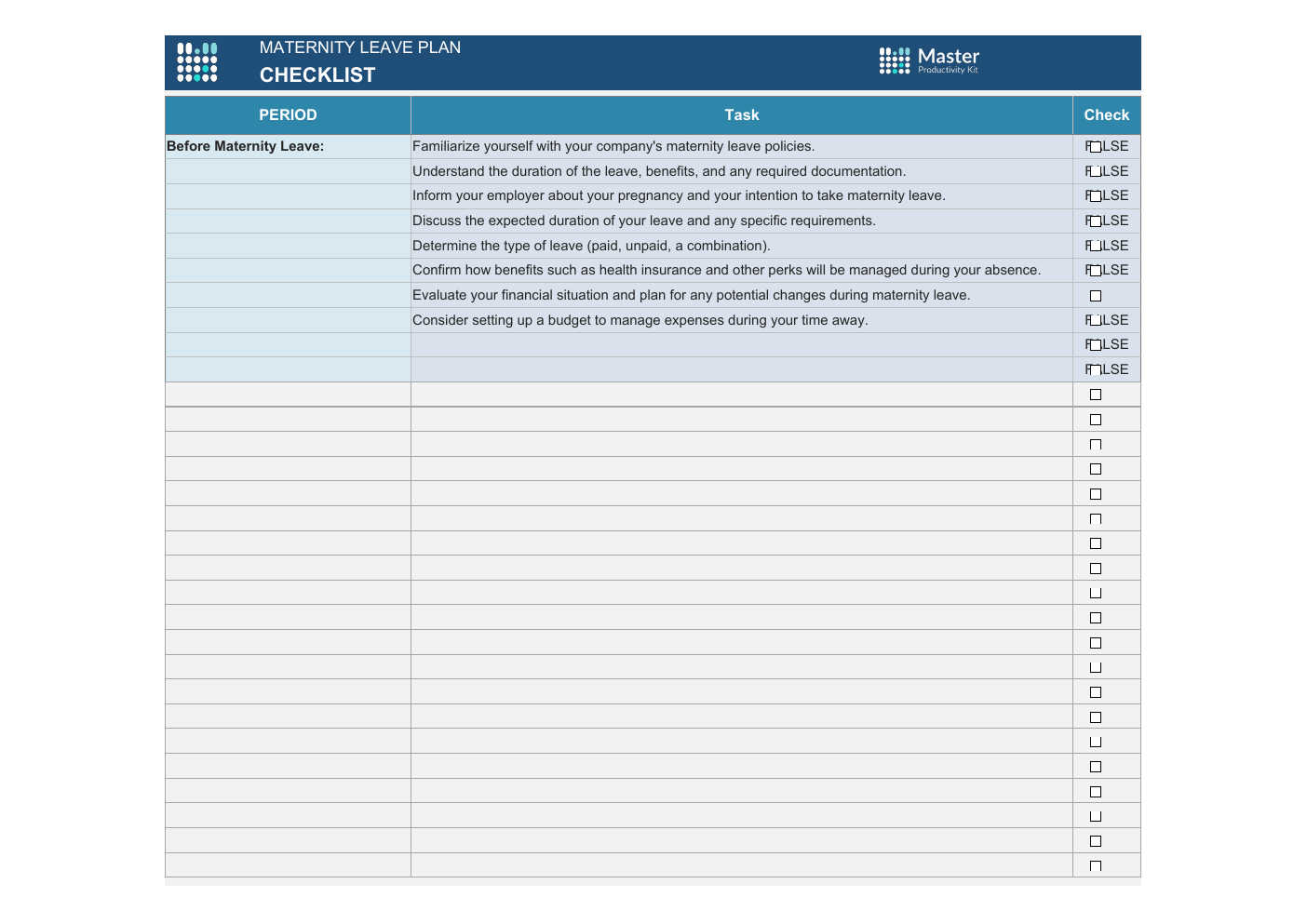Select the 'Check' column header
Image resolution: width=1307 pixels, height=924 pixels.
1107,115
